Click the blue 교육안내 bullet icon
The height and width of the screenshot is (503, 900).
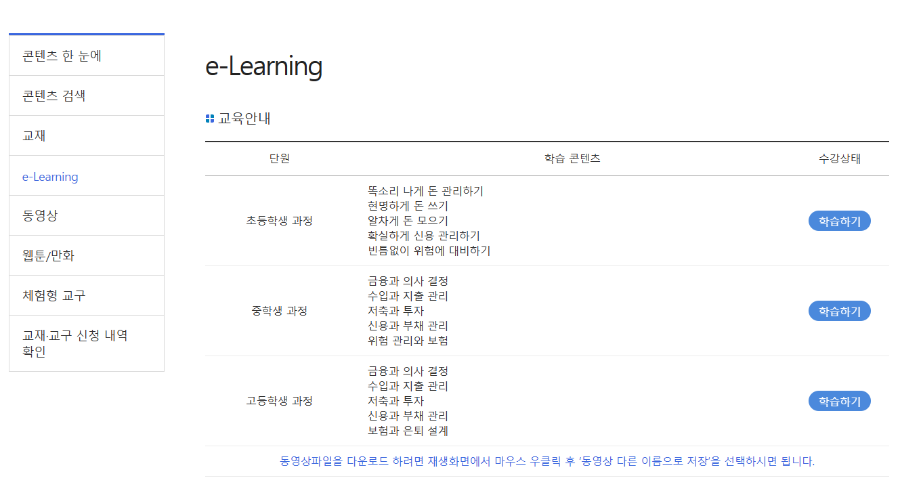point(210,118)
